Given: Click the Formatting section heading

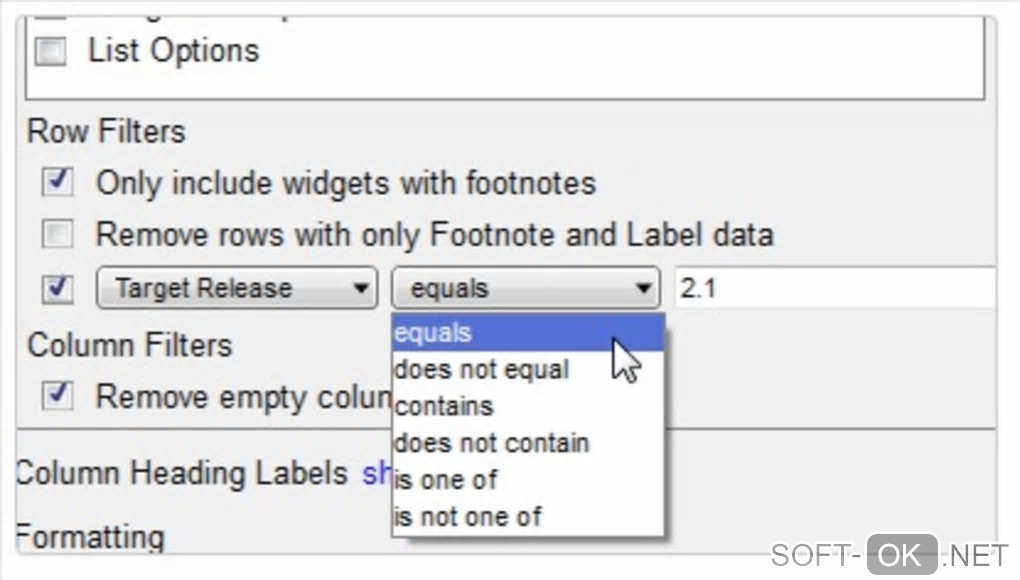Looking at the screenshot, I should coord(90,537).
